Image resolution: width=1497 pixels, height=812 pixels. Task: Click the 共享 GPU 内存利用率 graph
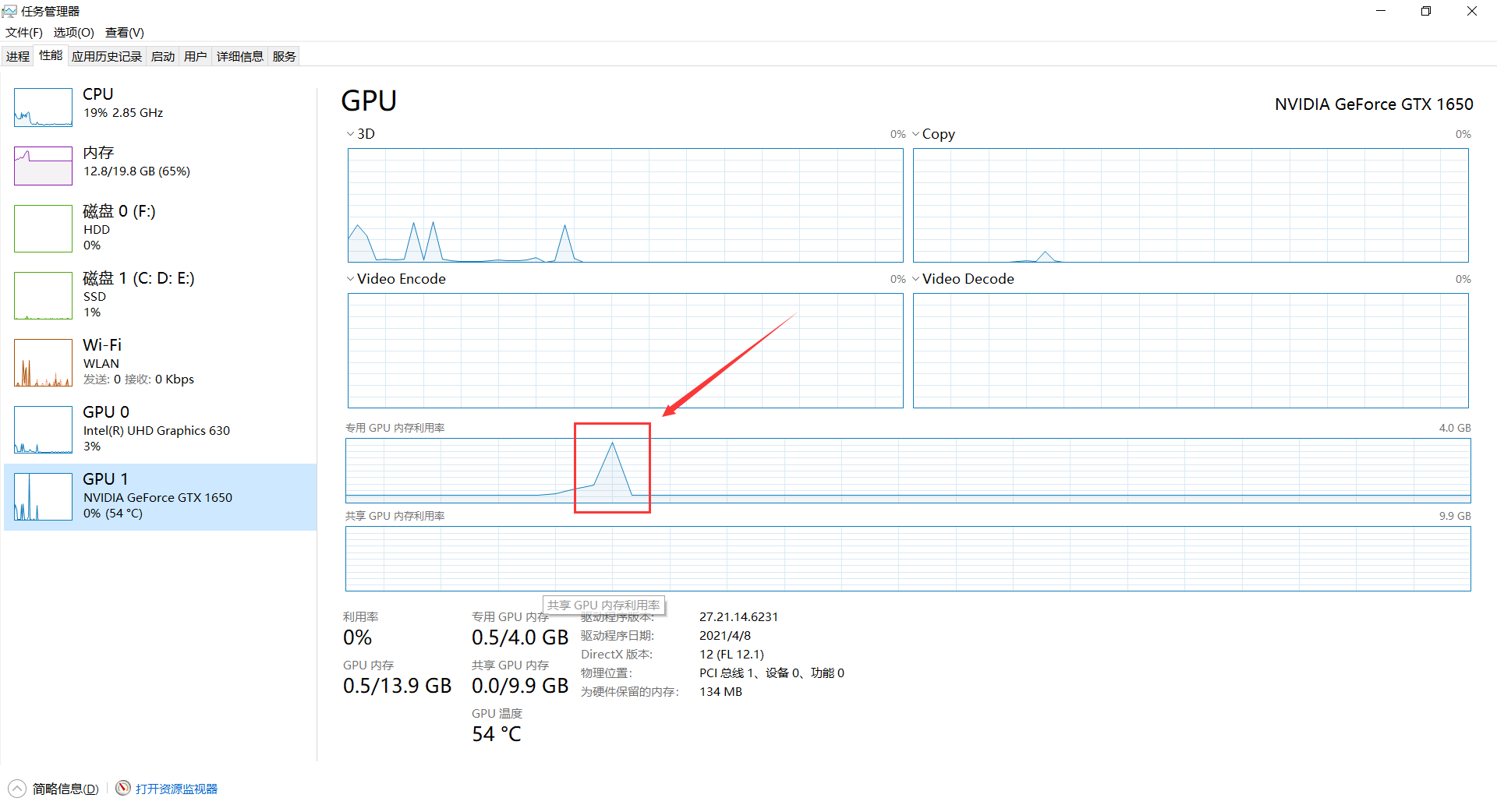point(908,559)
